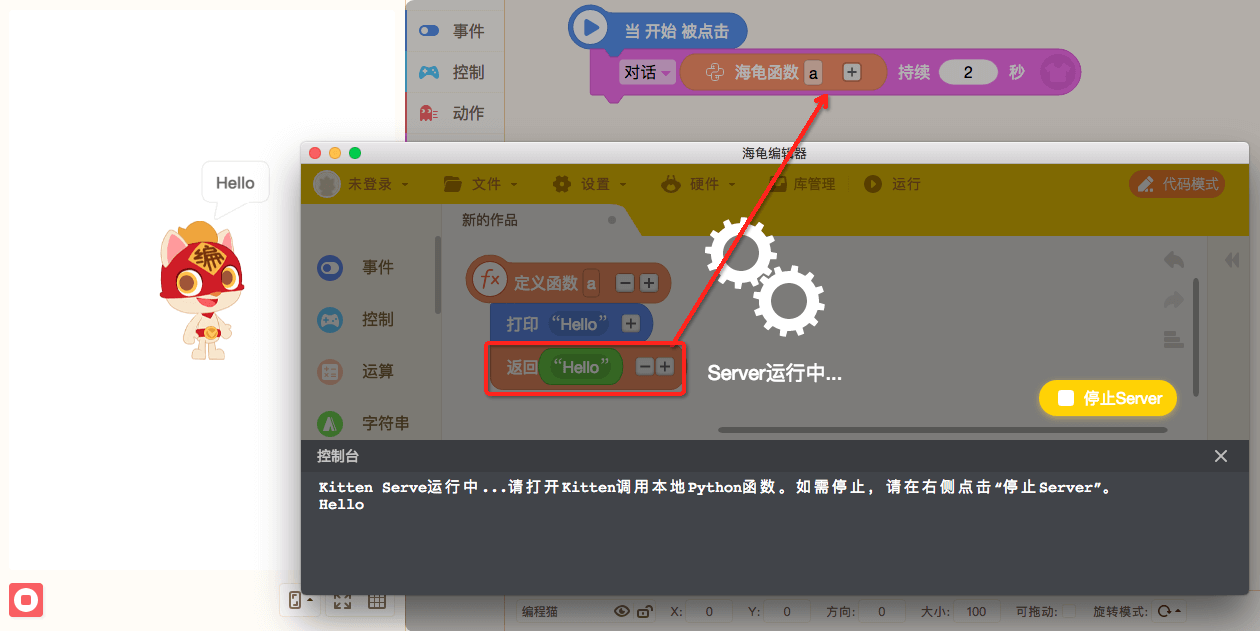Click the start play icon on 当开始被点击 block
The height and width of the screenshot is (631, 1260).
click(591, 28)
